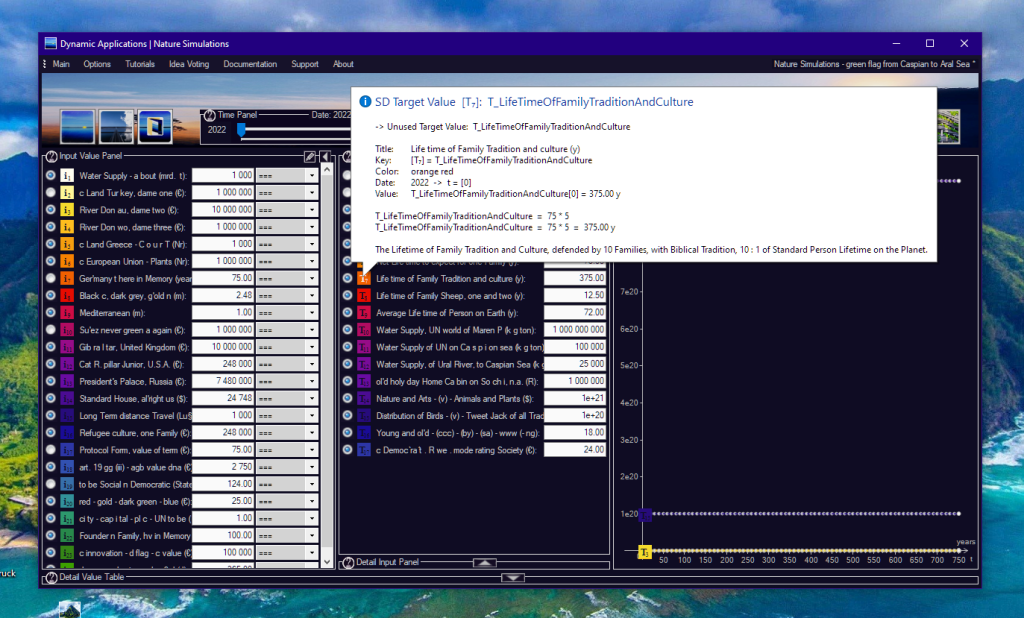The image size is (1024, 618).
Task: Enable radio button for Ger'many t here in Memory
Action: click(50, 278)
